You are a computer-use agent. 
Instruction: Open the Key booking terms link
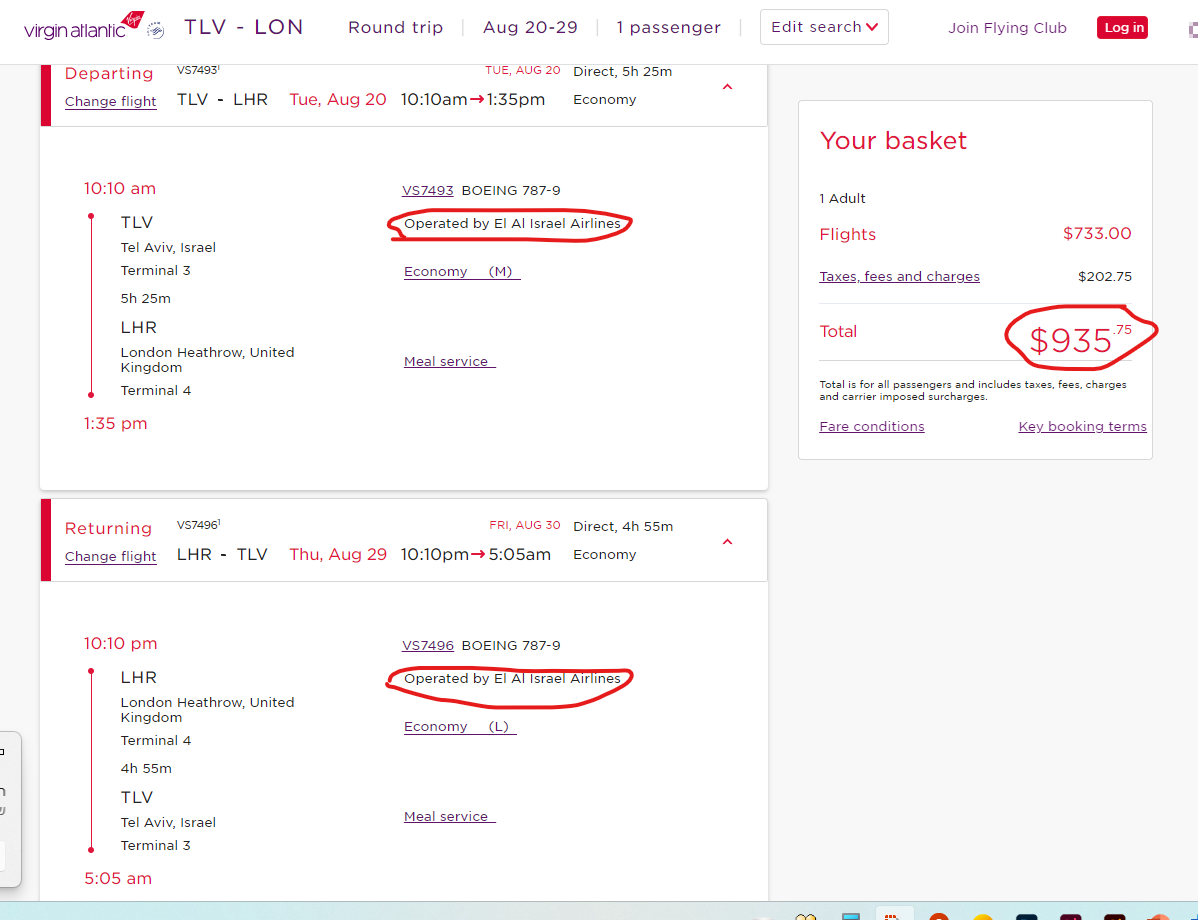coord(1083,426)
